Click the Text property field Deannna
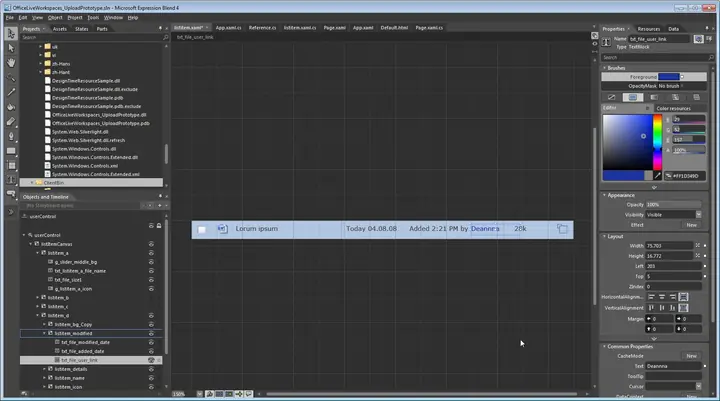 [673, 366]
